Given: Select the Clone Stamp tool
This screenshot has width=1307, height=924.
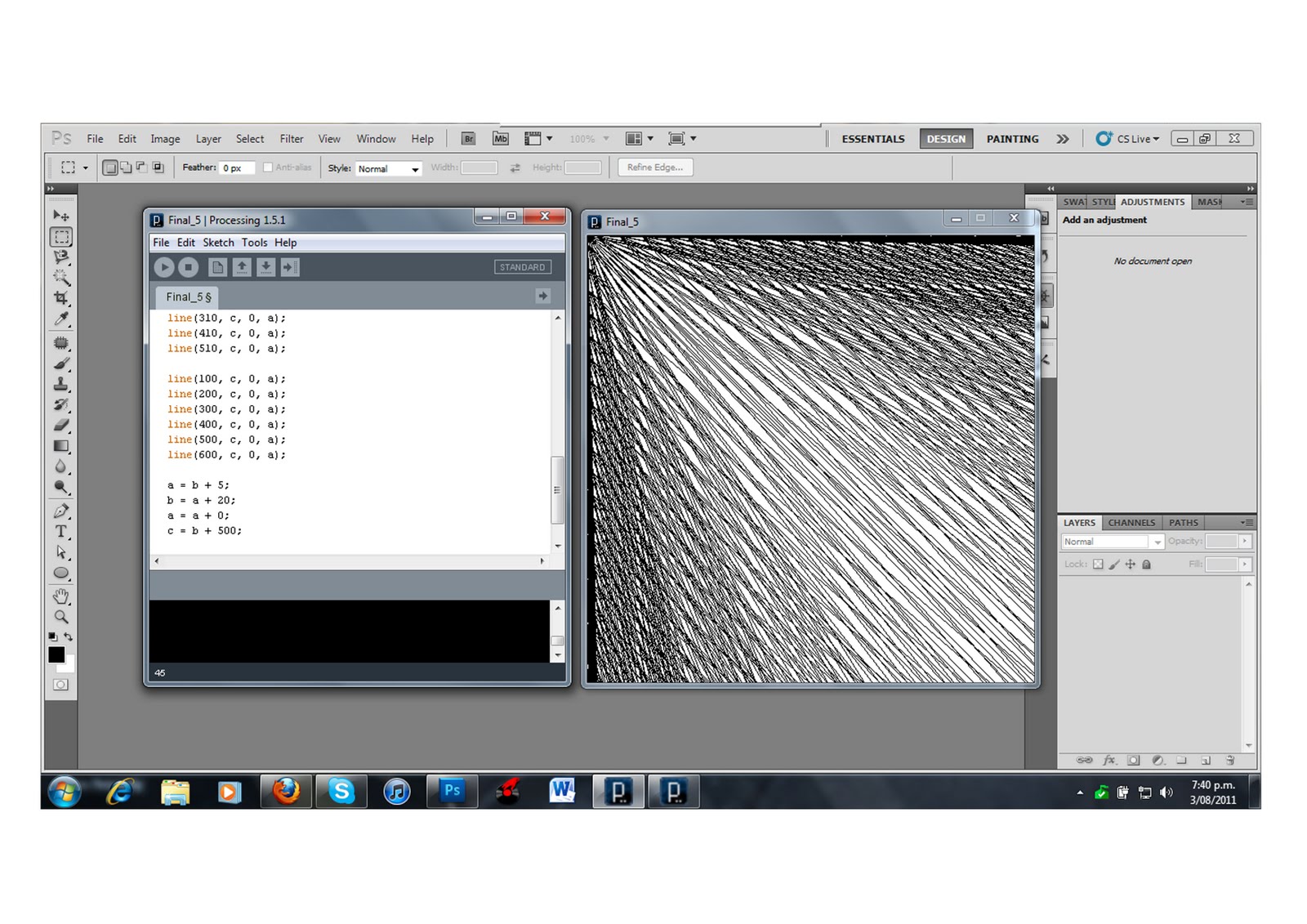Looking at the screenshot, I should 61,384.
